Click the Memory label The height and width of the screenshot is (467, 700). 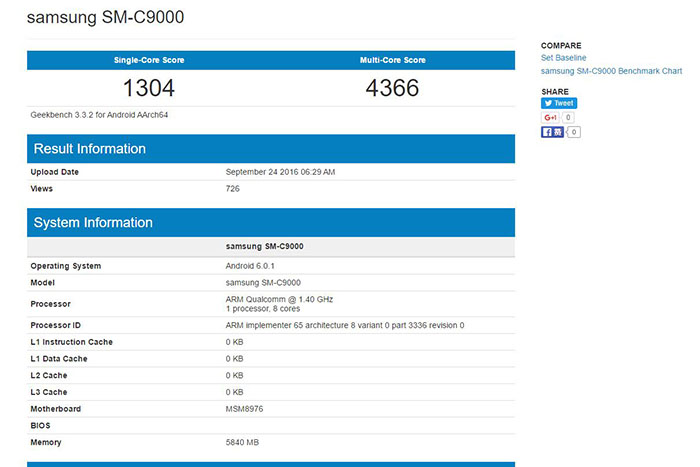click(46, 442)
